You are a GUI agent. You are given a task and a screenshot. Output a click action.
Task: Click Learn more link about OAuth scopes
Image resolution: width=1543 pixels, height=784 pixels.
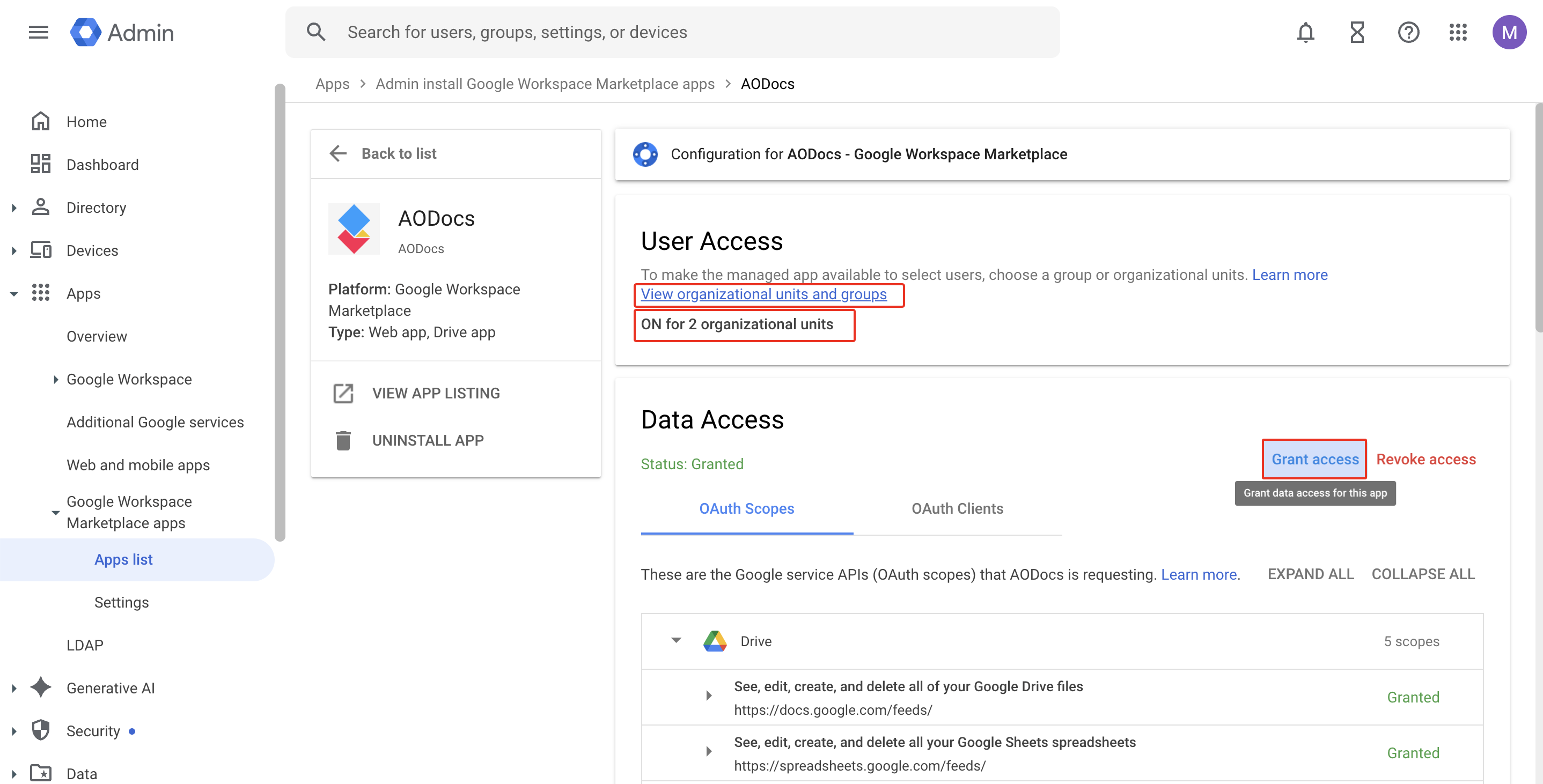(x=1199, y=574)
